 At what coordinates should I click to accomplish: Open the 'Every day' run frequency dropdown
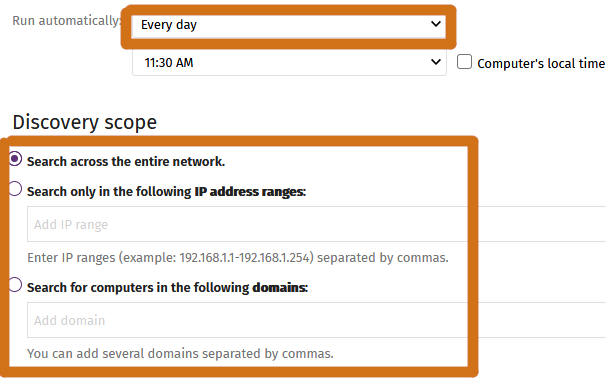(x=289, y=25)
